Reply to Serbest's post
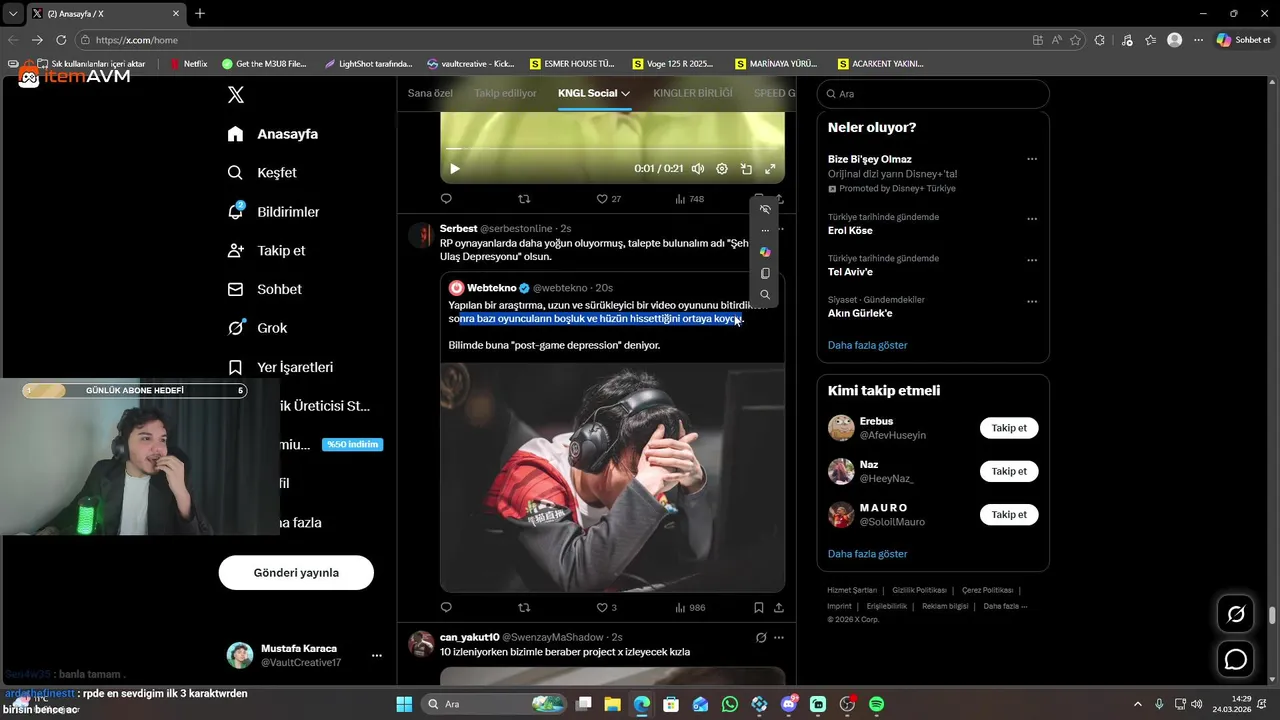 (x=446, y=607)
